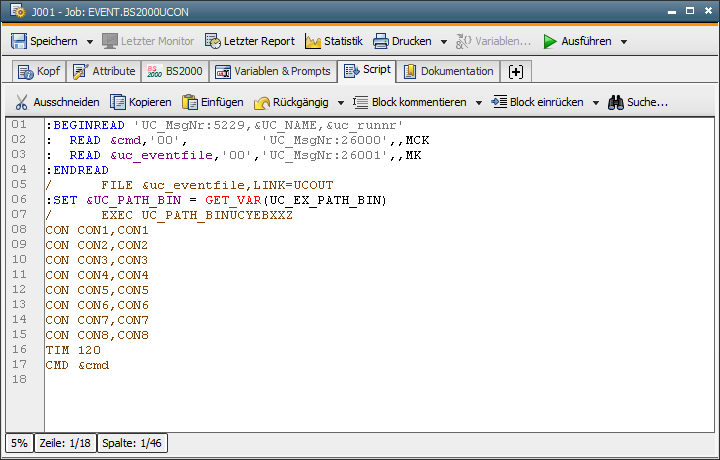Click the Speichern save icon

19,41
